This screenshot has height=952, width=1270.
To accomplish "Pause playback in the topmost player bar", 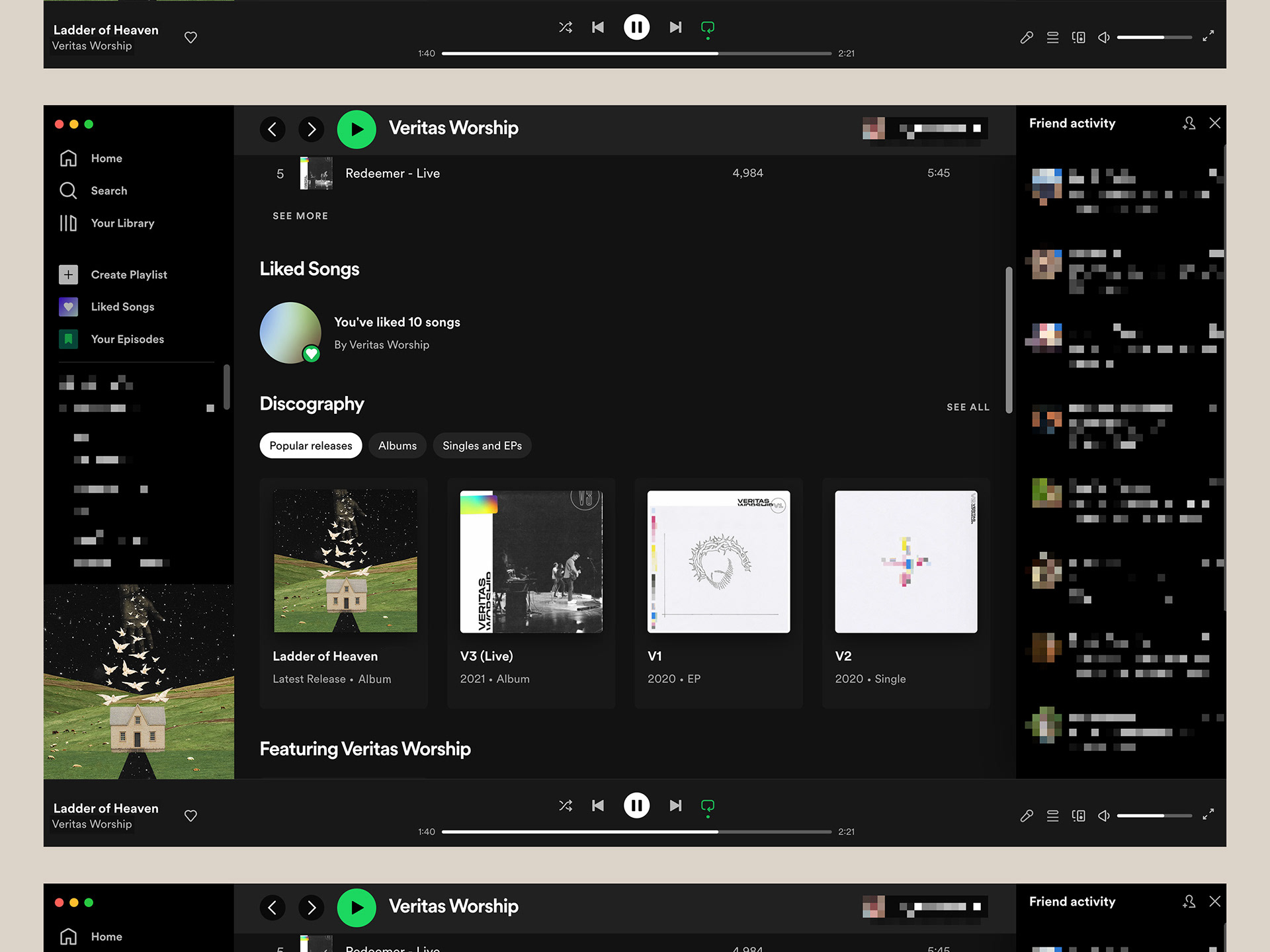I will pos(637,27).
